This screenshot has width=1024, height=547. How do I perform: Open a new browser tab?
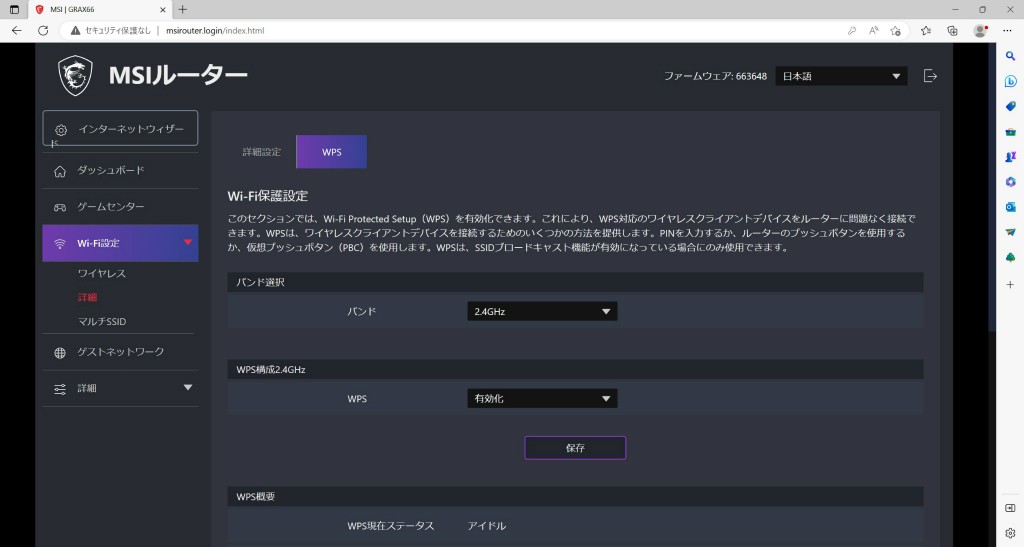pos(183,10)
